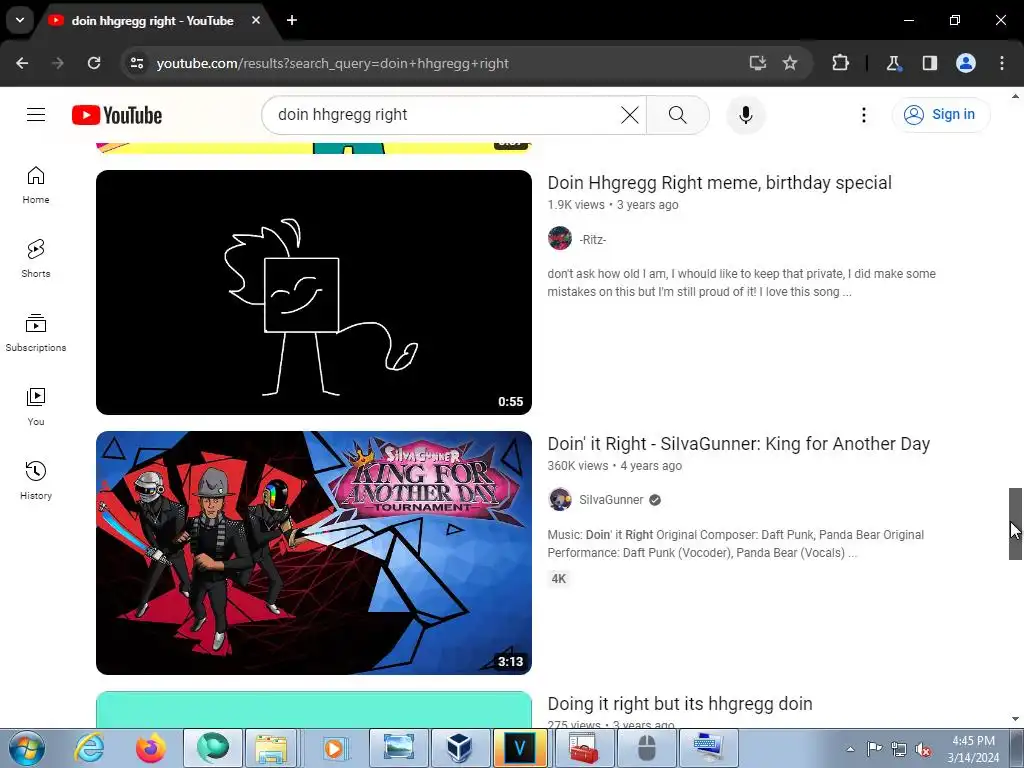Screen dimensions: 1024x768
Task: Open VirtualBox cube on taskbar
Action: coord(459,748)
